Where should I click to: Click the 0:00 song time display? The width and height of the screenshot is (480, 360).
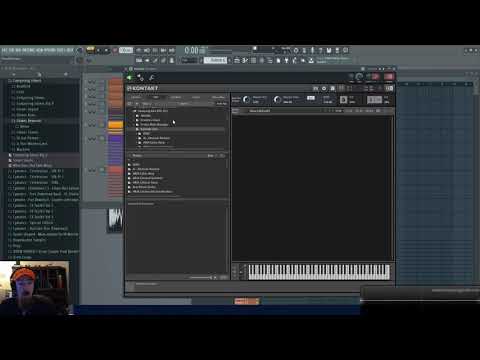coord(192,50)
